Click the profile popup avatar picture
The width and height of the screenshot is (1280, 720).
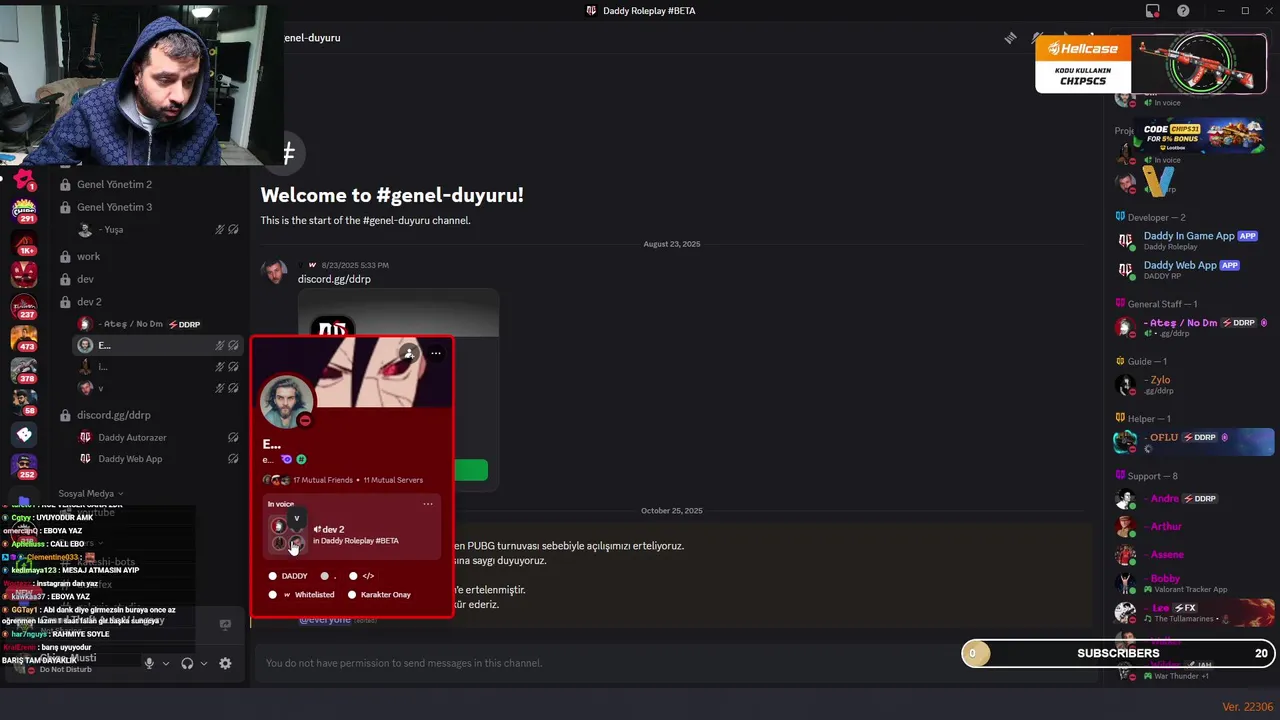tap(287, 400)
